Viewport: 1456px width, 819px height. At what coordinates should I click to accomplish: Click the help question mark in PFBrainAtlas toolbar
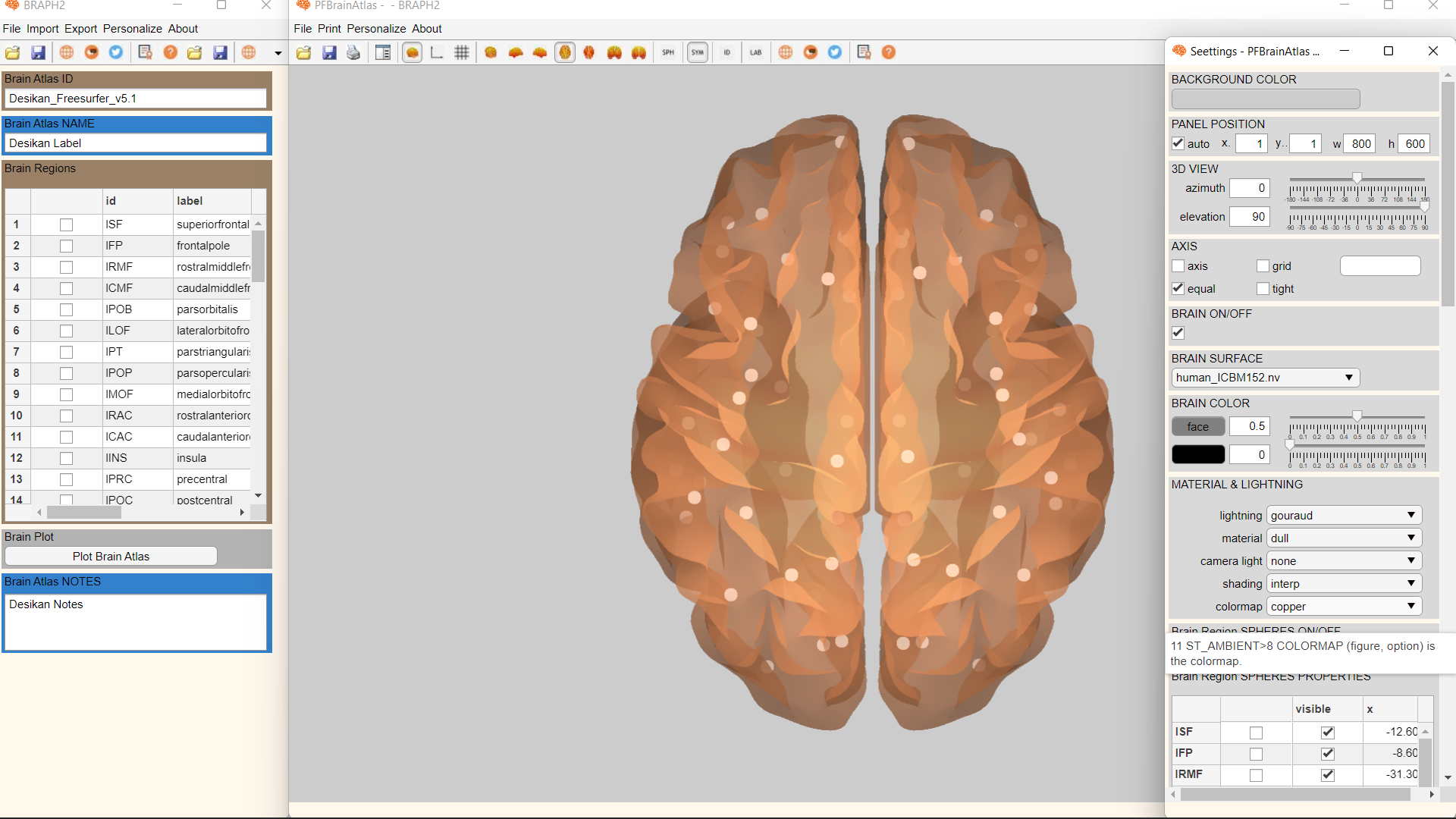(x=888, y=52)
